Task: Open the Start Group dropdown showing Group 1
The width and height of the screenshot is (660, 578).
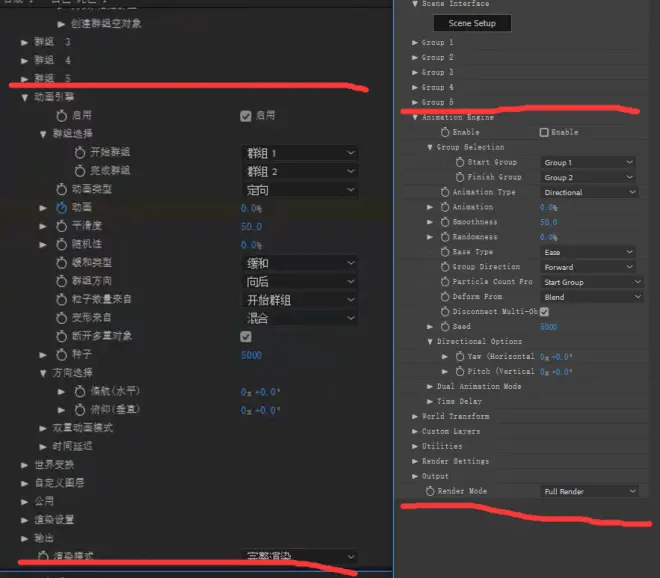Action: pyautogui.click(x=588, y=162)
